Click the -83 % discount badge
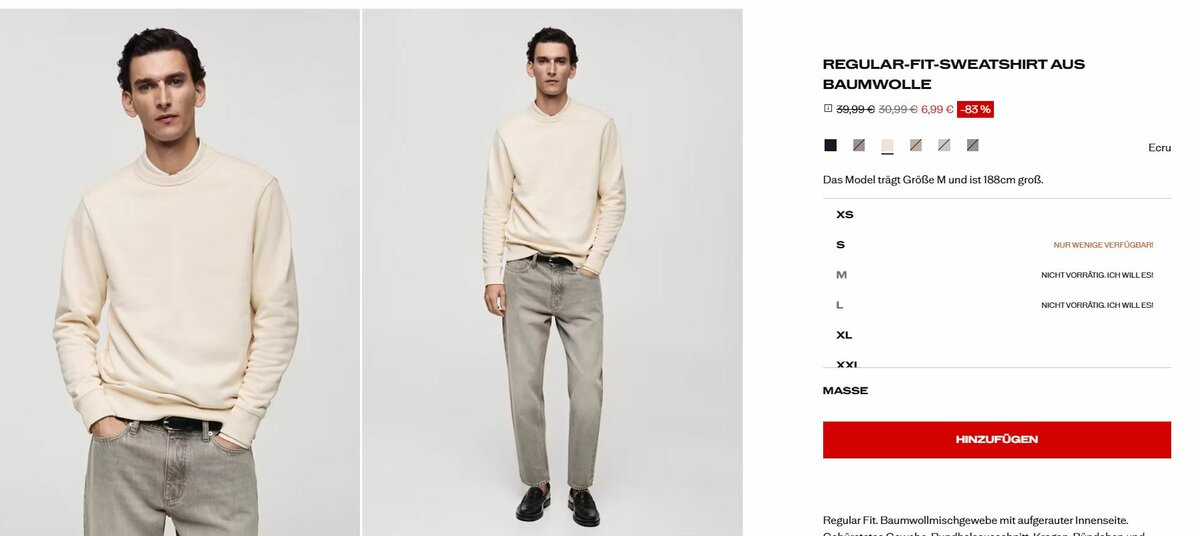Viewport: 1200px width, 536px height. click(x=975, y=109)
